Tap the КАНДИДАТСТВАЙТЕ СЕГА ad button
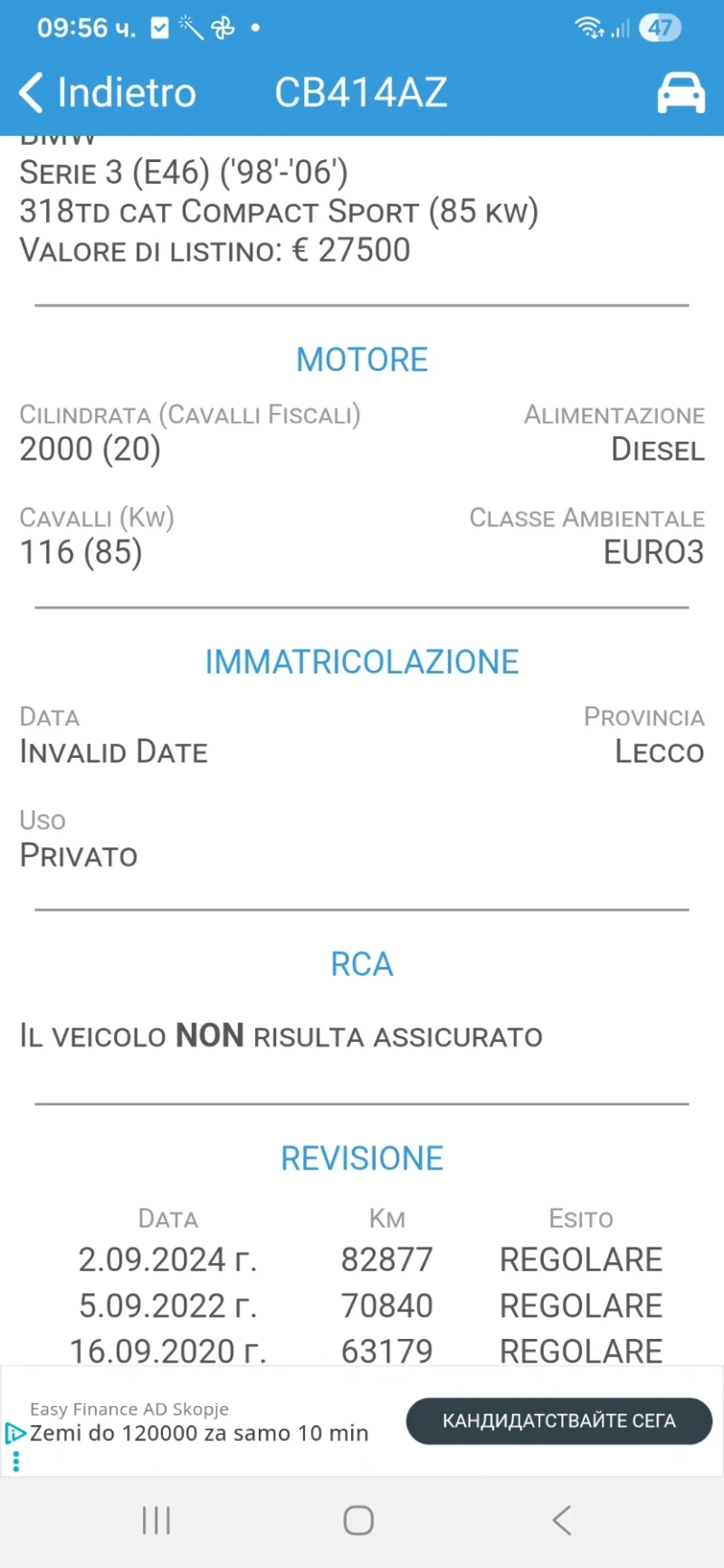 coord(558,1420)
